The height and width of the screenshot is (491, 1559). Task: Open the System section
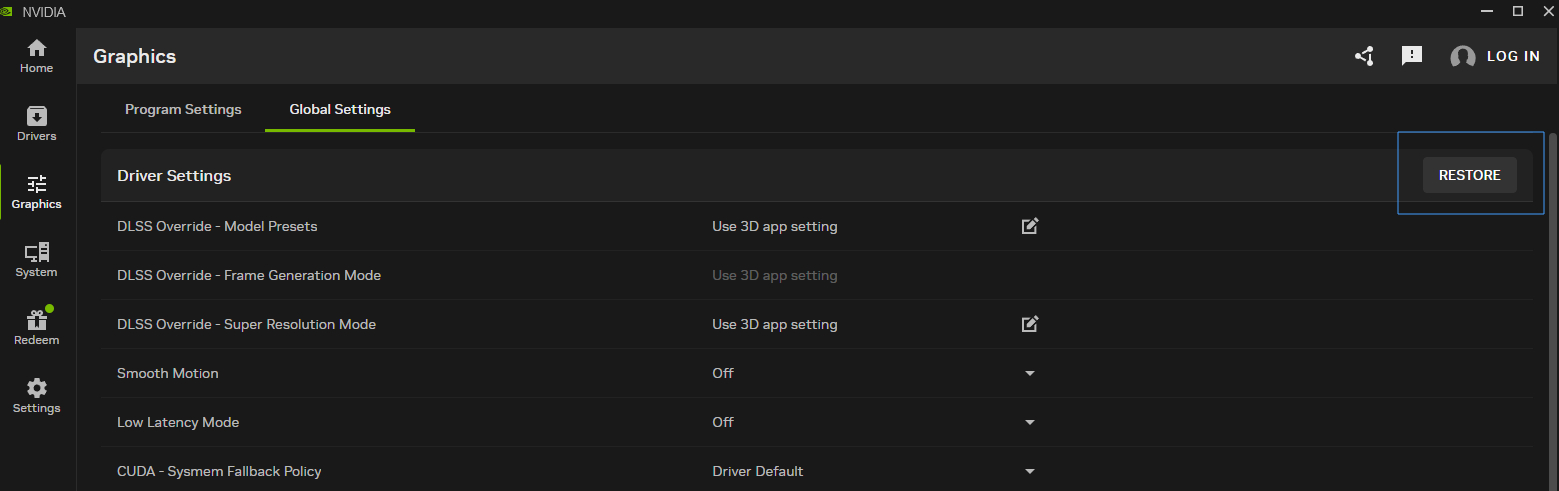tap(37, 260)
